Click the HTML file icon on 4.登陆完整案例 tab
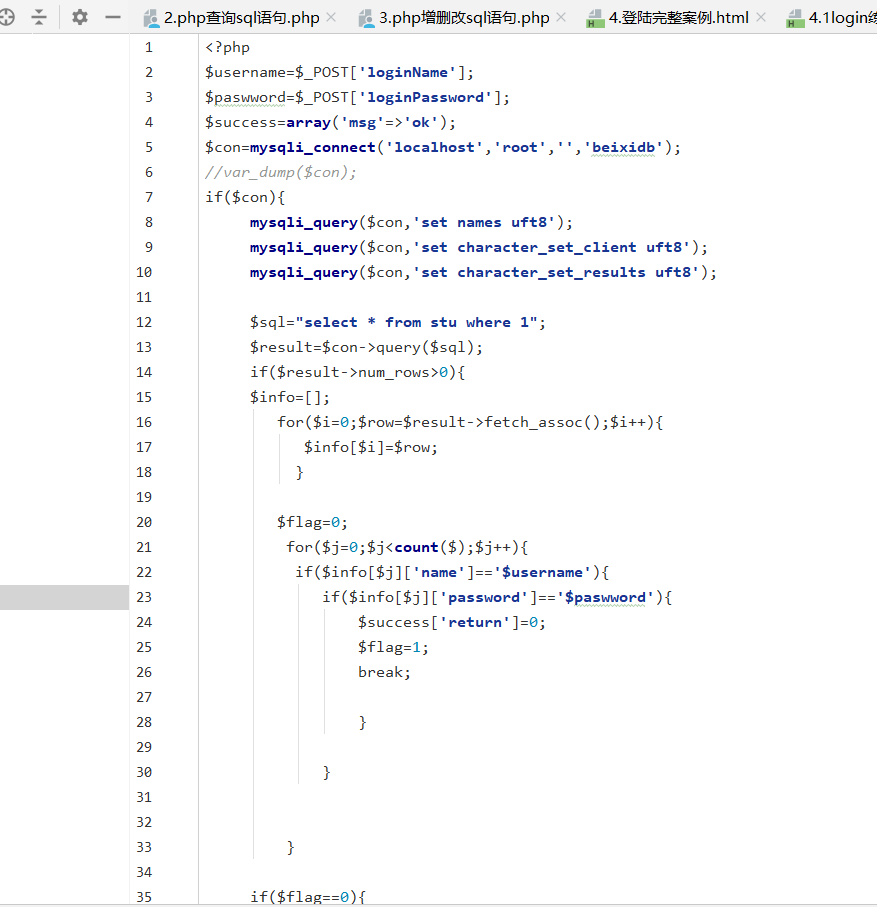This screenshot has height=907, width=877. click(595, 19)
